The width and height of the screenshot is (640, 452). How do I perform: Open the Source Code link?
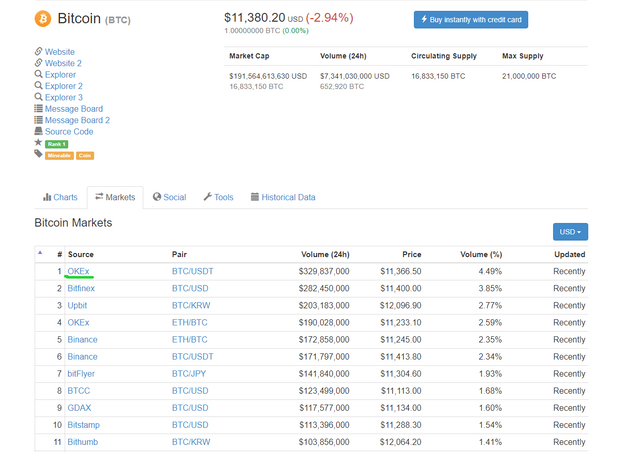pos(69,132)
